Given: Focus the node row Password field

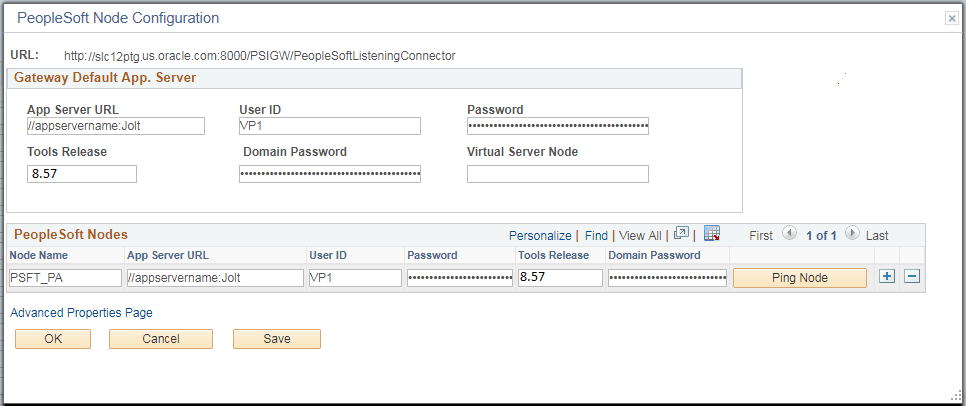Looking at the screenshot, I should click(460, 278).
